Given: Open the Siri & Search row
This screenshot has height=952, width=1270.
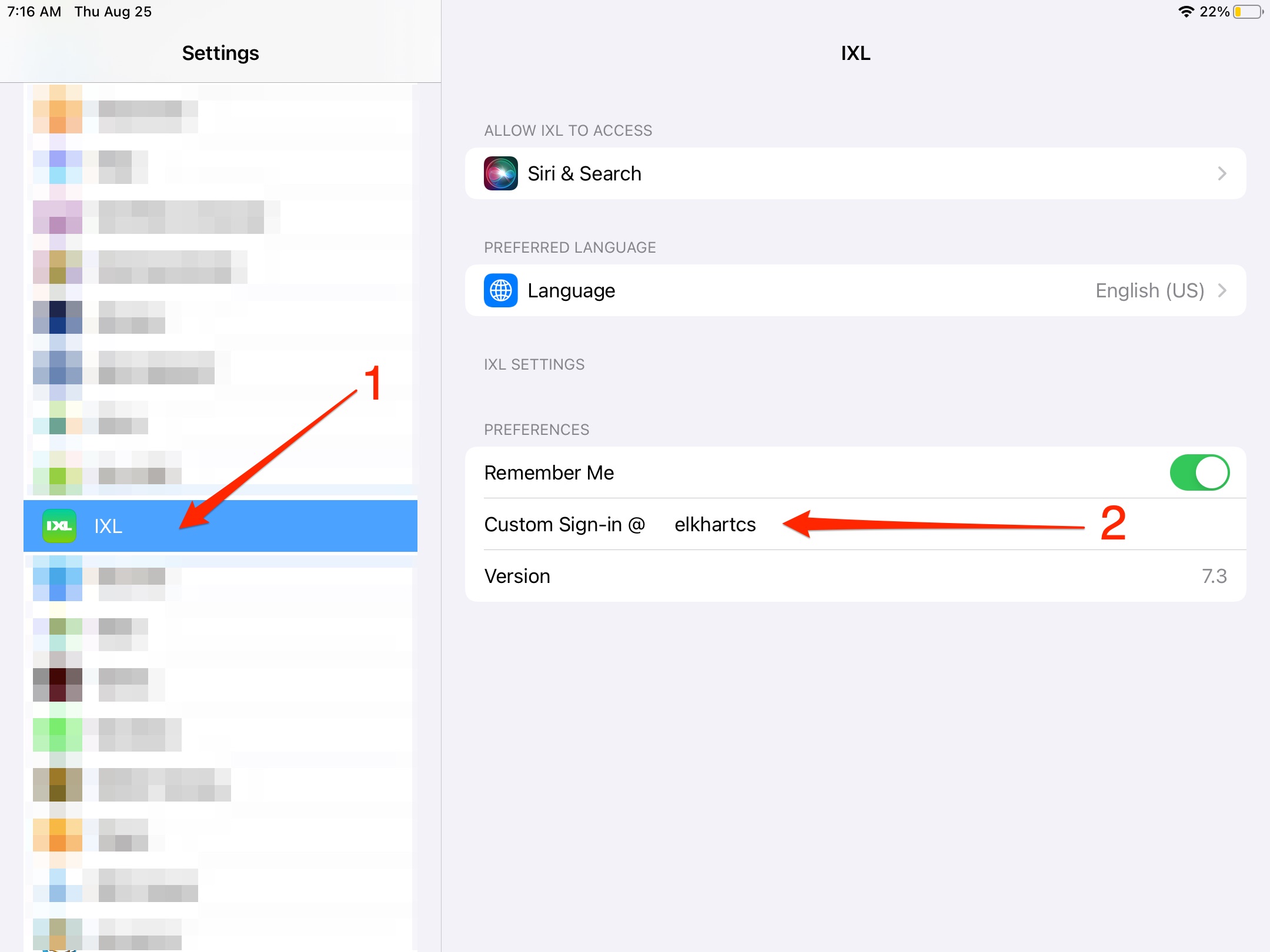Looking at the screenshot, I should click(855, 173).
